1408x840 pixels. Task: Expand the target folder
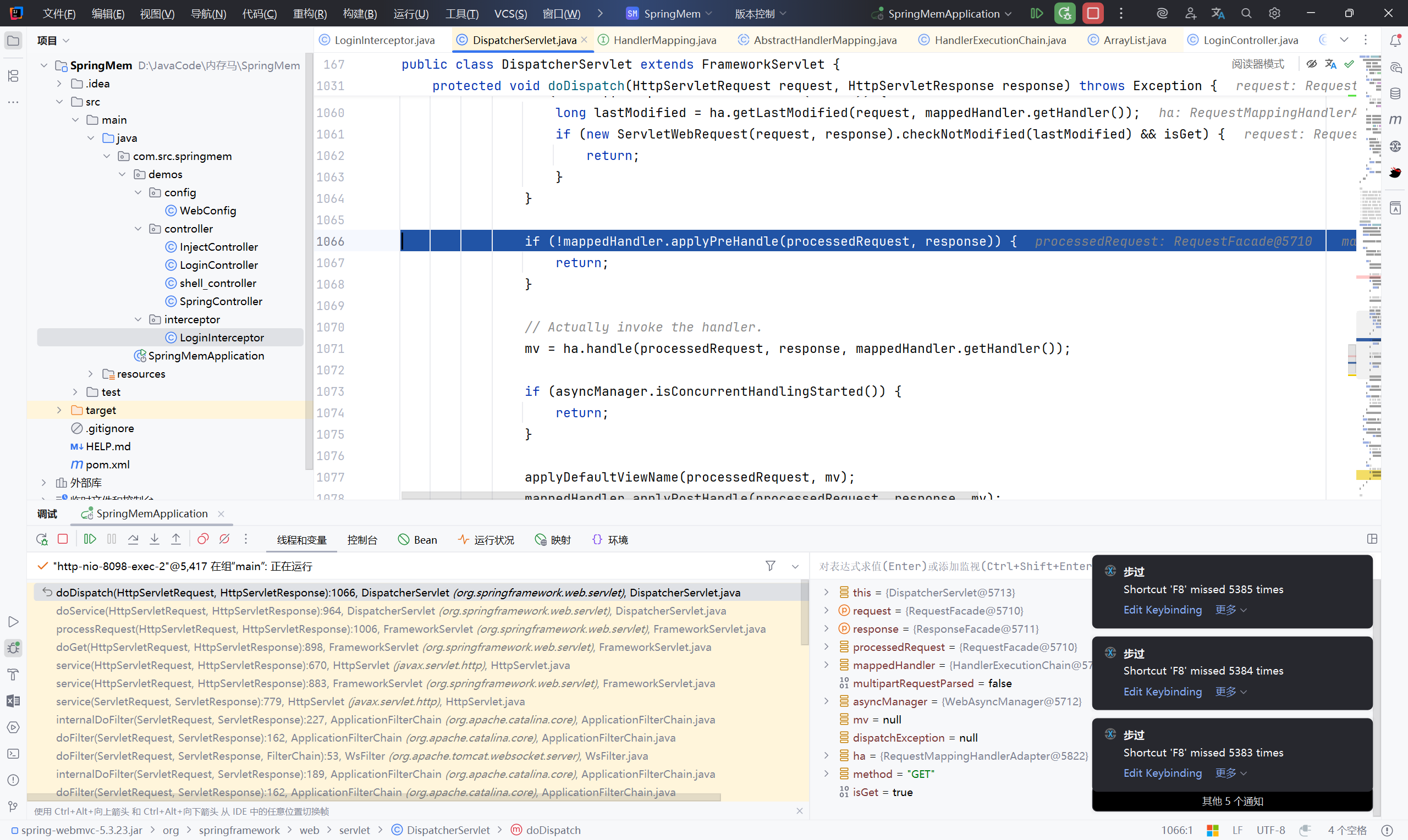coord(59,410)
